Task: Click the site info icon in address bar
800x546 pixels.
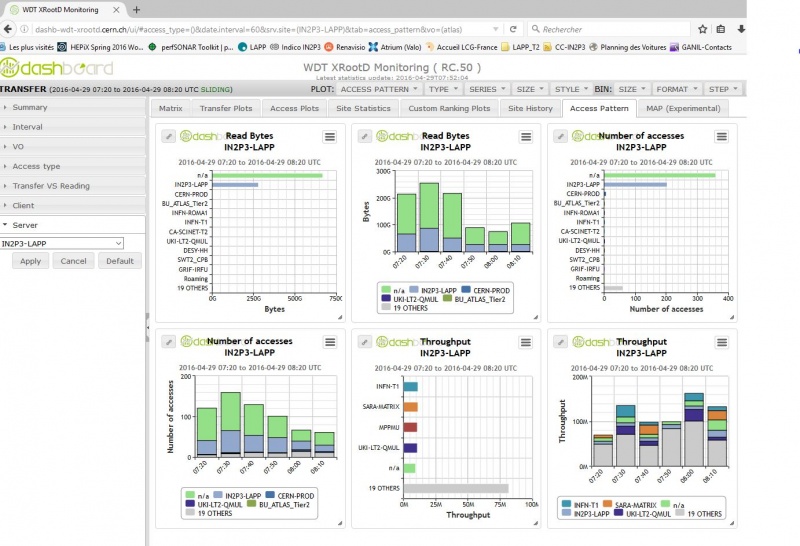Action: [24, 29]
